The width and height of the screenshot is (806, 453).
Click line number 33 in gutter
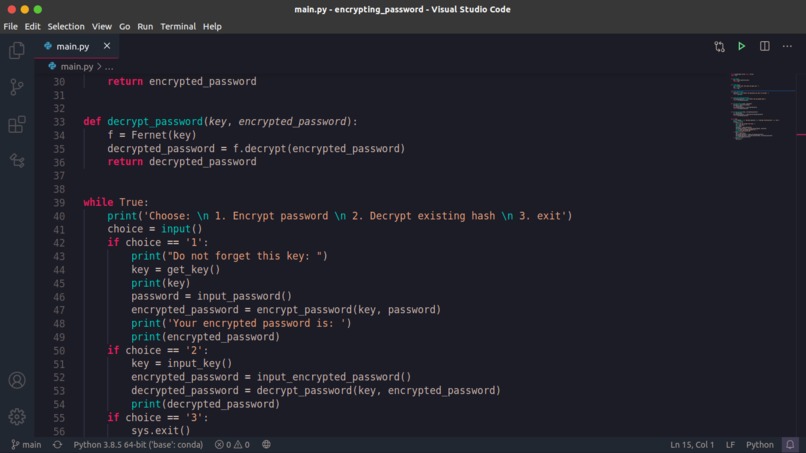[59, 122]
